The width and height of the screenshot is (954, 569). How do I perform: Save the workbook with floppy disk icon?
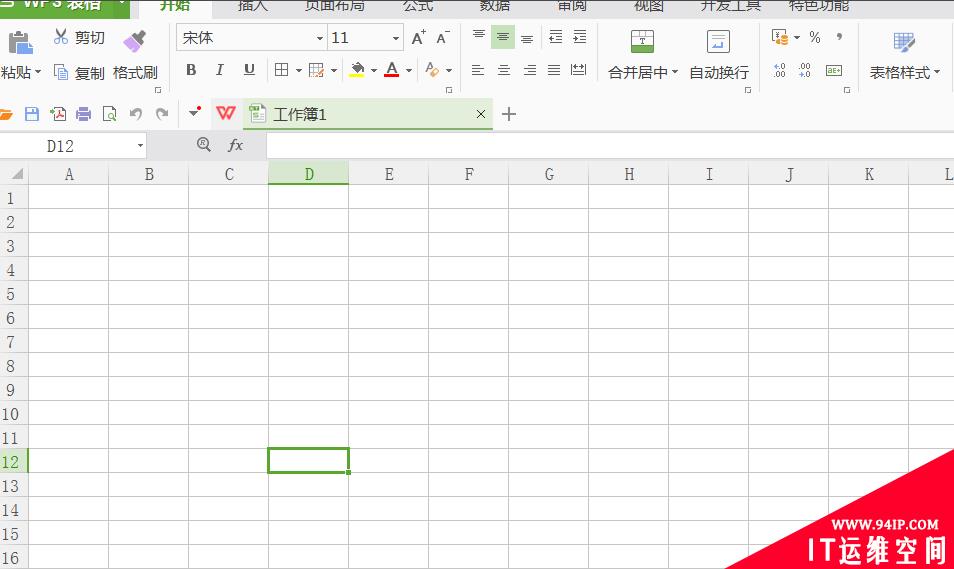coord(32,114)
